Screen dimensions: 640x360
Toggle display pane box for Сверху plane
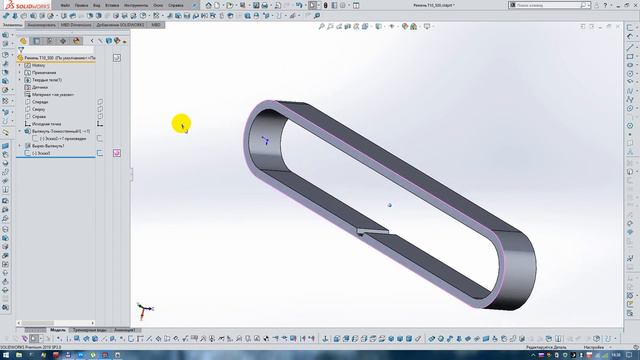coord(100,109)
